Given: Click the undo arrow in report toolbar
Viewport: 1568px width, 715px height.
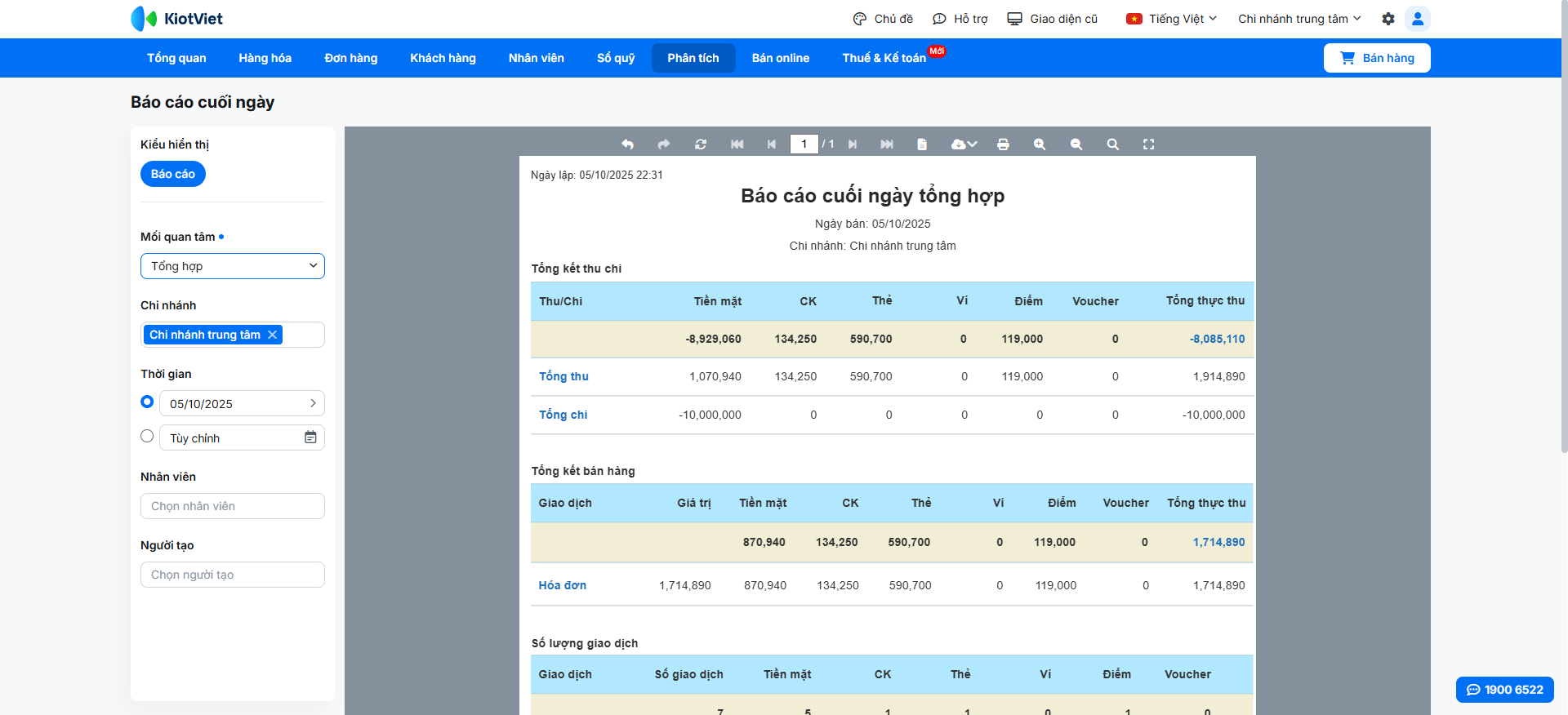Looking at the screenshot, I should 627,144.
